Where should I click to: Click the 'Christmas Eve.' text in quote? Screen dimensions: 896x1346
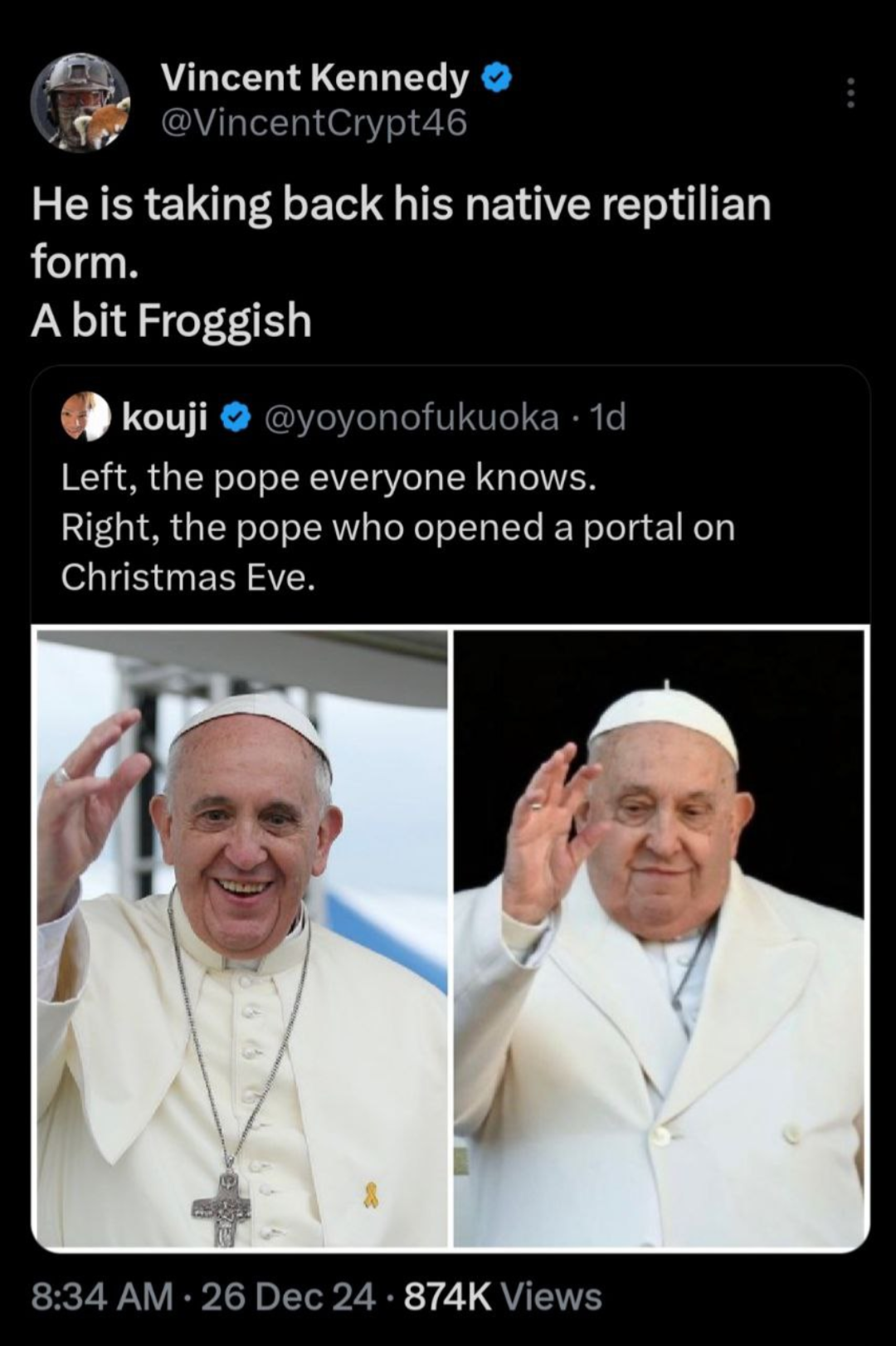188,577
